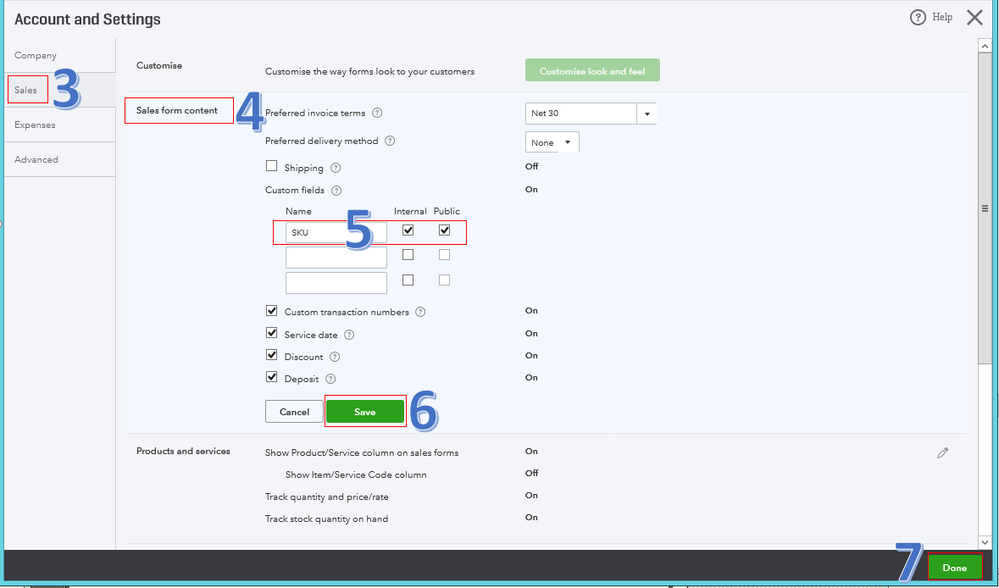The height and width of the screenshot is (588, 999).
Task: Click the Preferred invoice terms help icon
Action: [x=377, y=113]
